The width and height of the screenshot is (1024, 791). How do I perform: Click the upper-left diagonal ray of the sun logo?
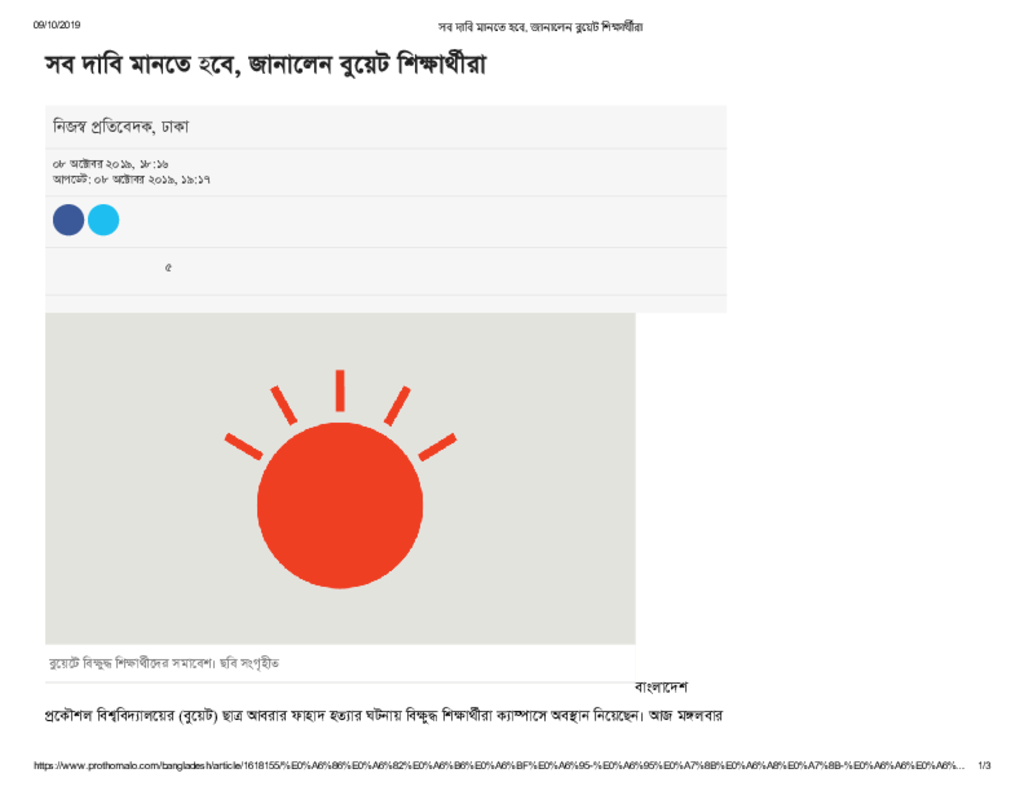click(283, 405)
